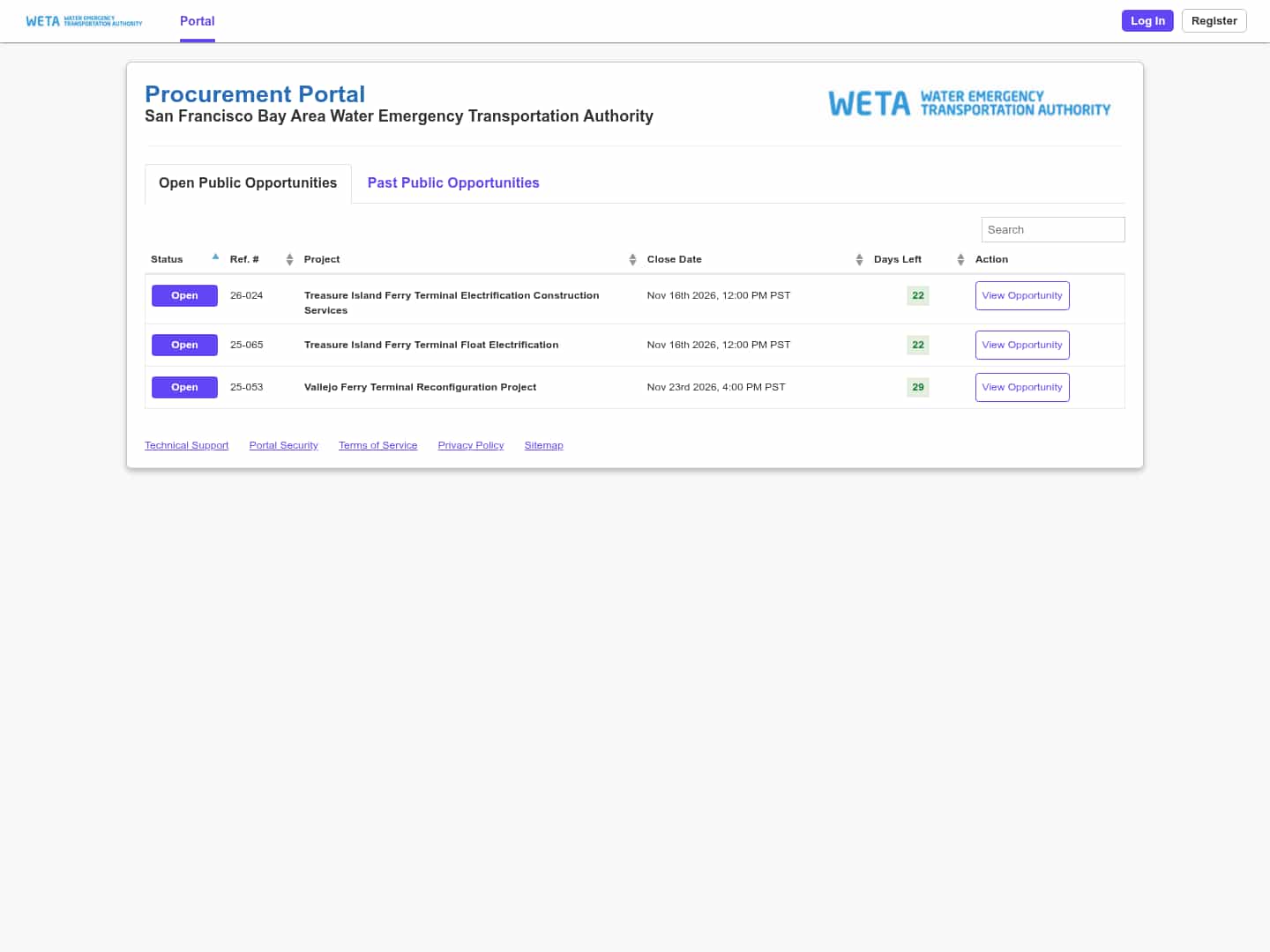Sort by Days Left column arrows
This screenshot has width=1270, height=952.
point(960,259)
